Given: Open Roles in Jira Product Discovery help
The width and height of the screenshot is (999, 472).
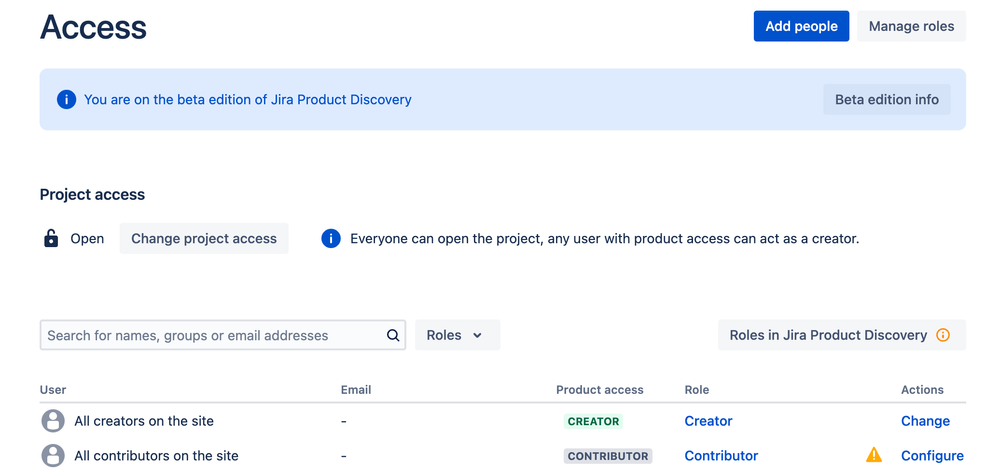Looking at the screenshot, I should coord(842,335).
